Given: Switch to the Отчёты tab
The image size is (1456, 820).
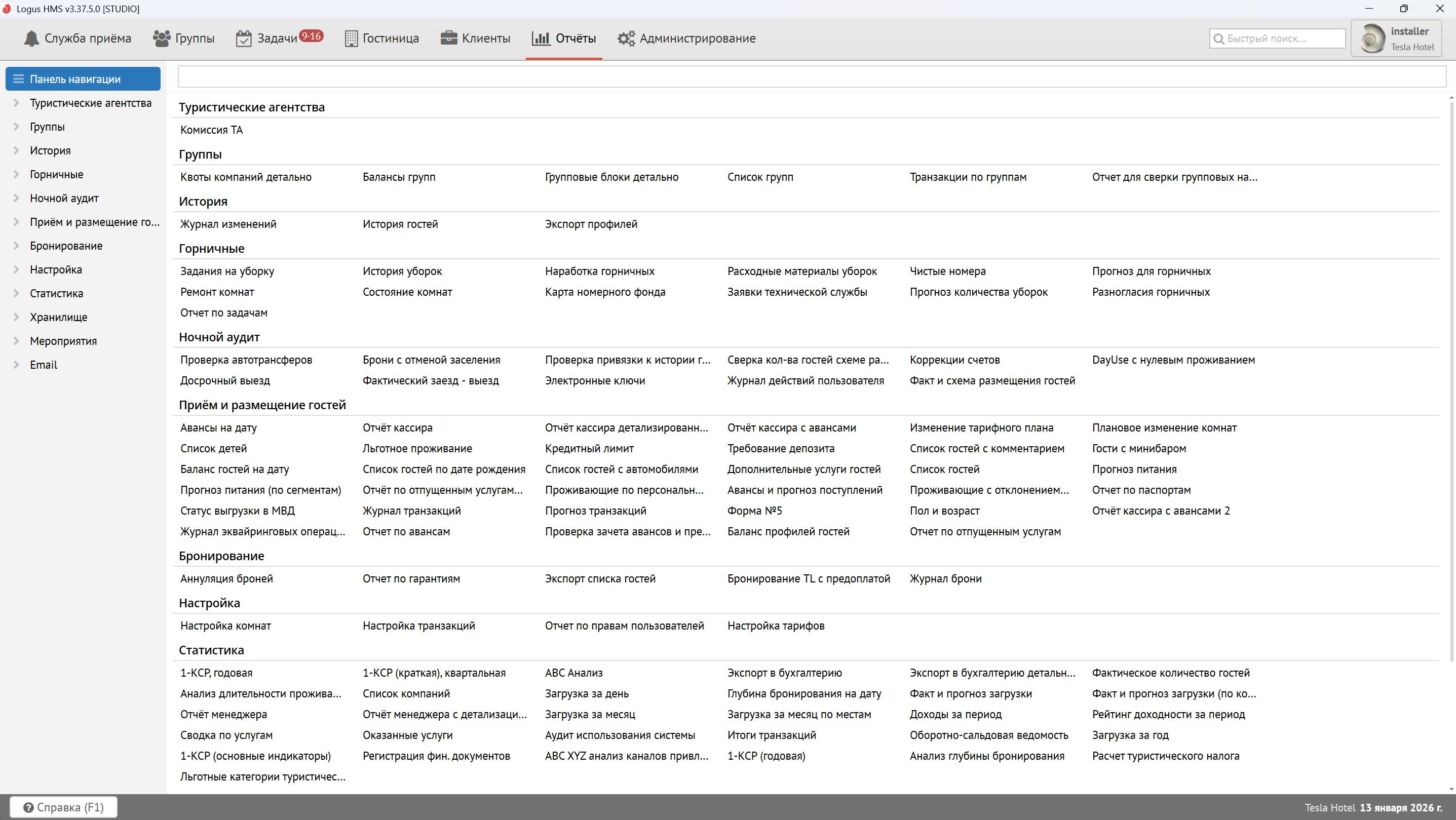Looking at the screenshot, I should pos(563,38).
